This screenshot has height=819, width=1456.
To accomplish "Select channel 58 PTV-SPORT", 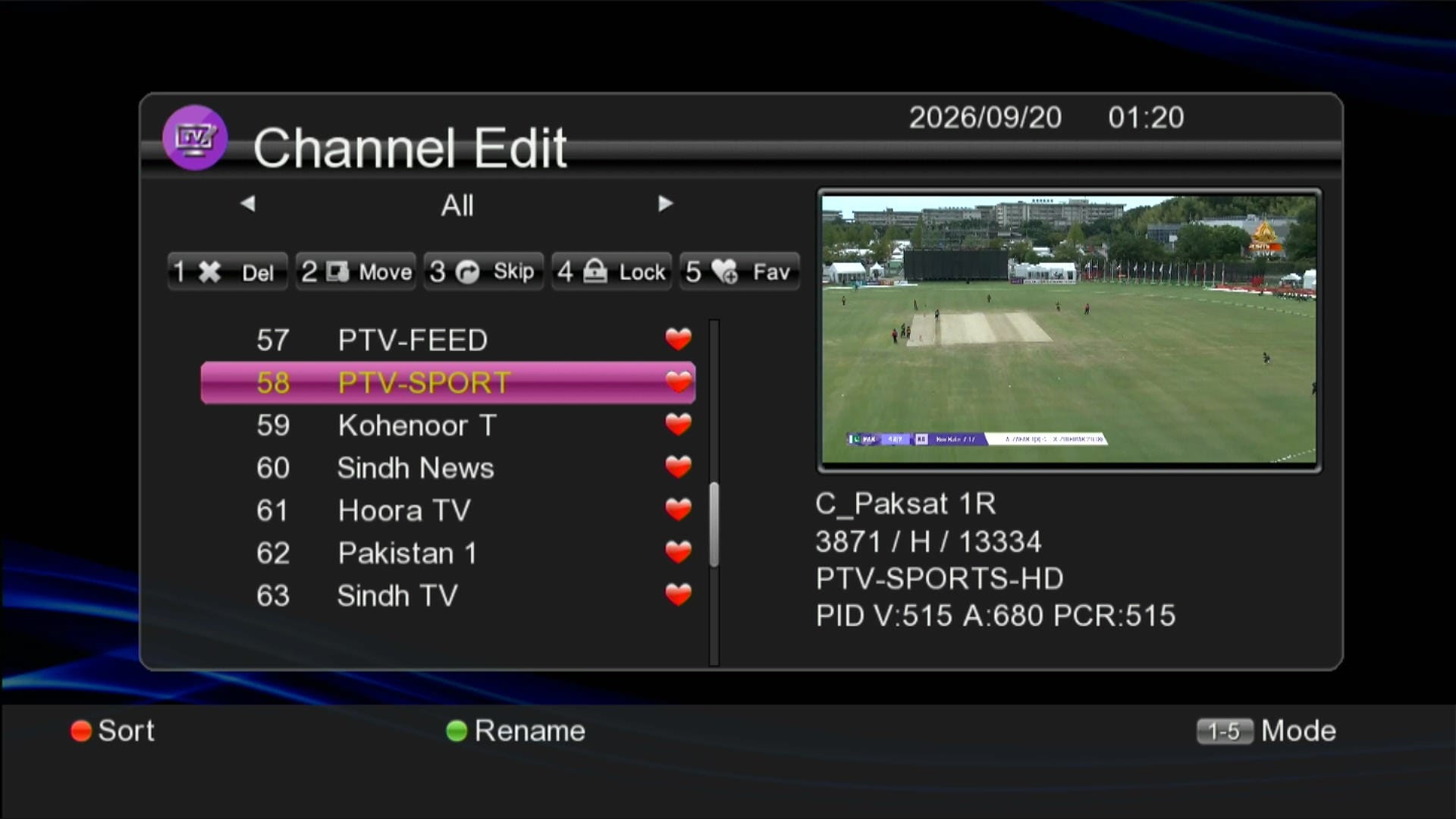I will [x=448, y=382].
